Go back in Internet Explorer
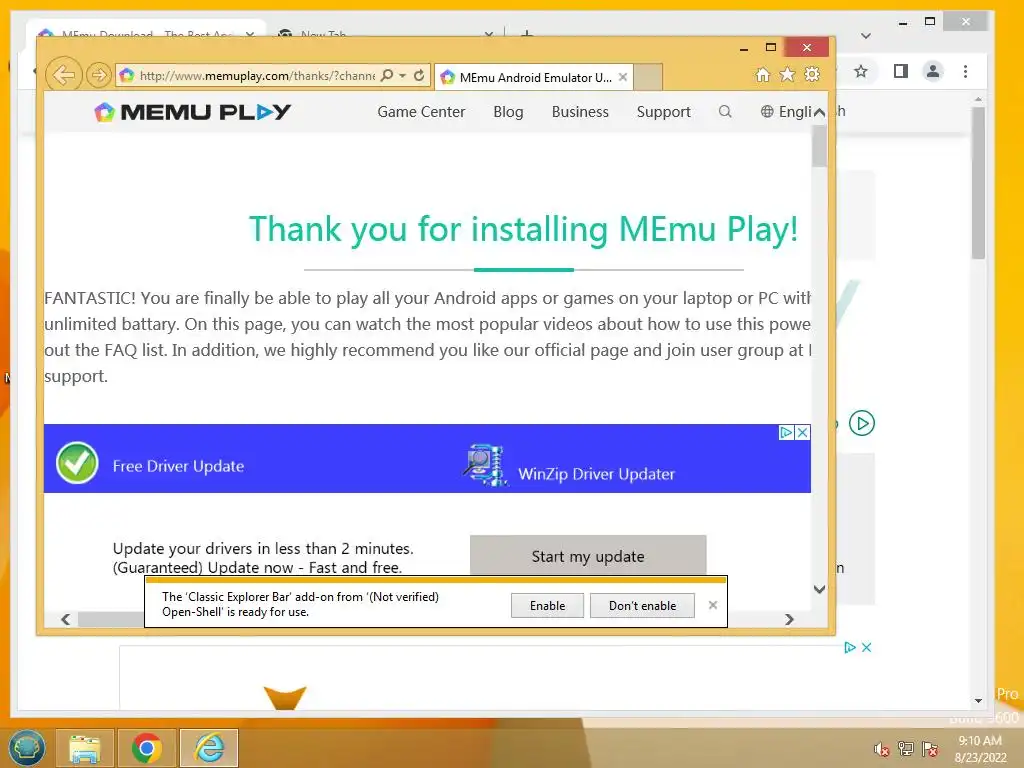Viewport: 1024px width, 768px height. [x=64, y=75]
